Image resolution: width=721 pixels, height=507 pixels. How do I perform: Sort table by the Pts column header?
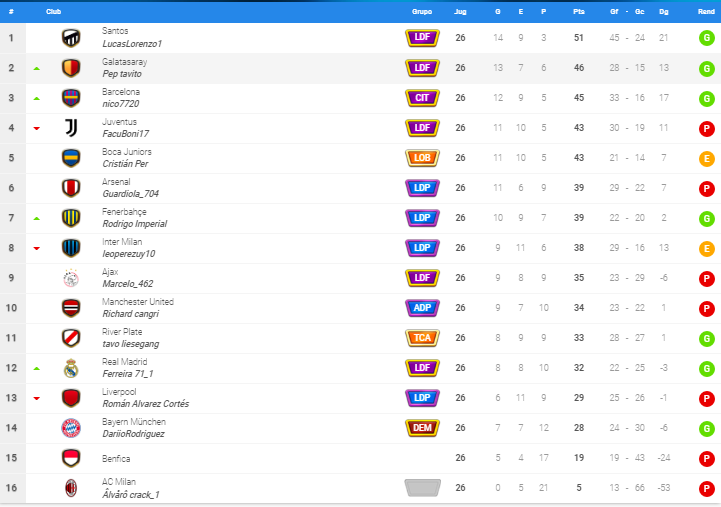(578, 11)
